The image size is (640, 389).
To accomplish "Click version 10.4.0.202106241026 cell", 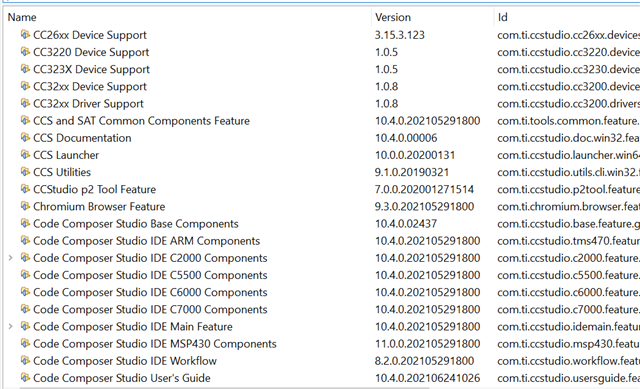I will click(427, 378).
